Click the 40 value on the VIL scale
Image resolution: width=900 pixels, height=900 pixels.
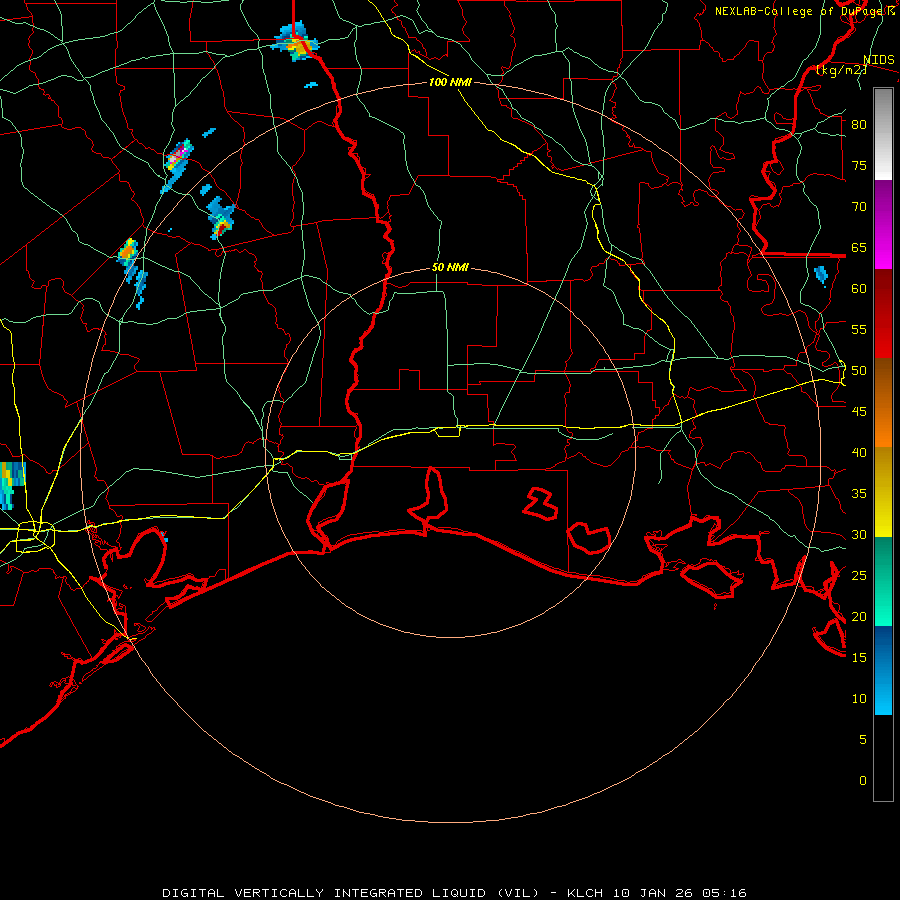click(x=859, y=453)
